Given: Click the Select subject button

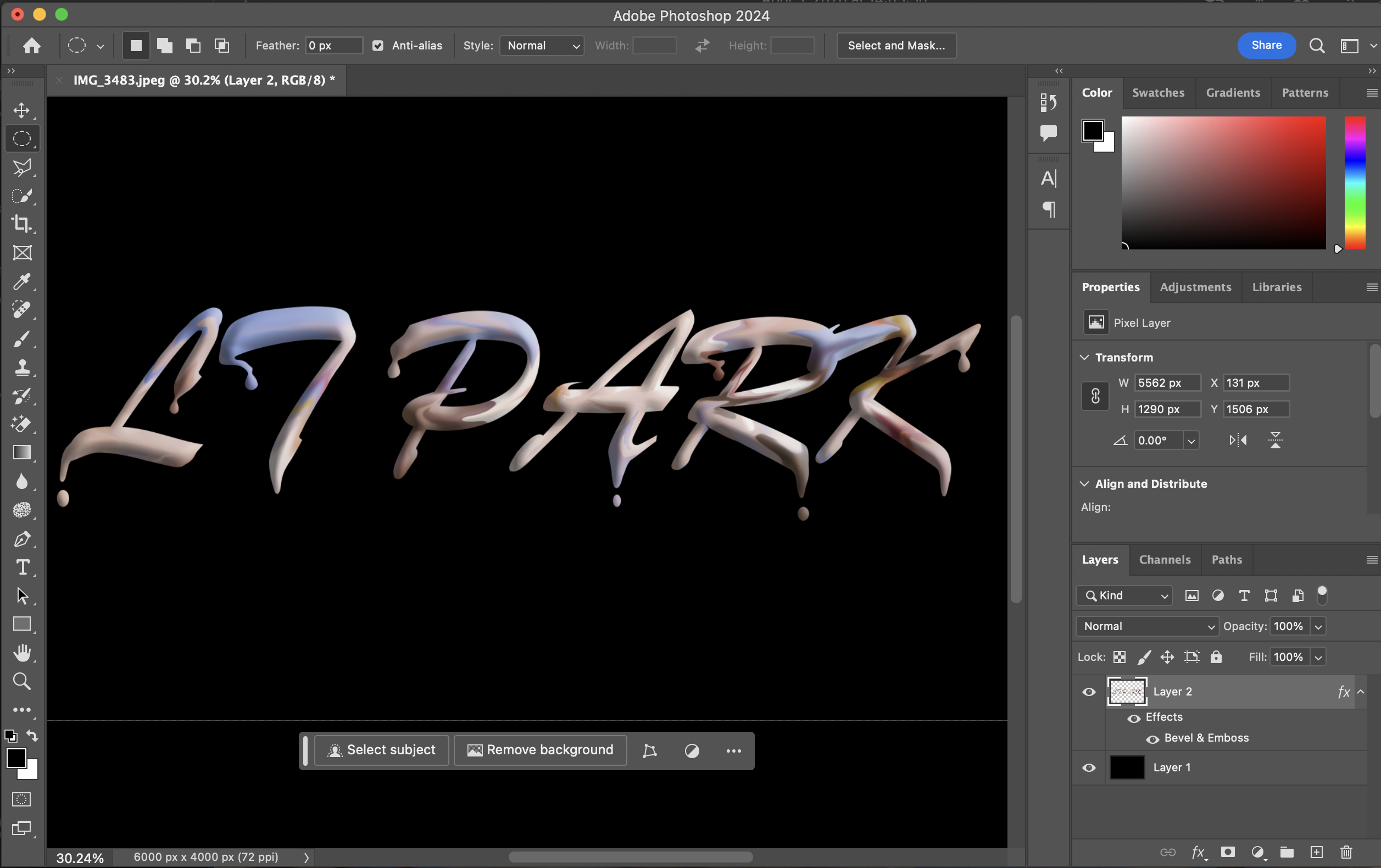Looking at the screenshot, I should [x=381, y=750].
